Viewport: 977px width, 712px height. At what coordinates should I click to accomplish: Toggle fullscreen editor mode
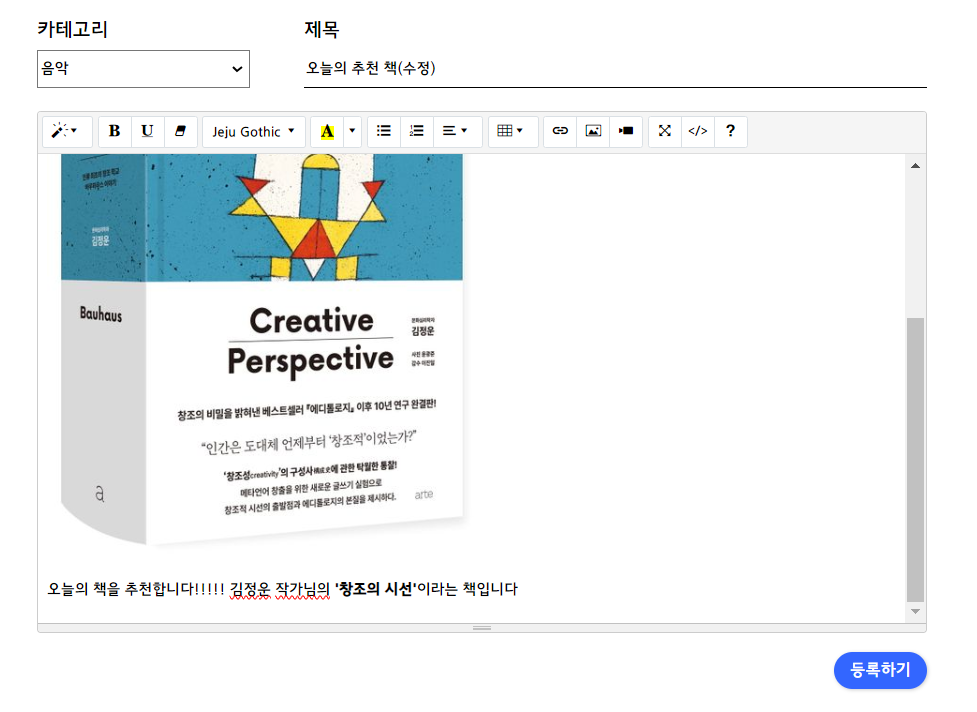tap(665, 131)
